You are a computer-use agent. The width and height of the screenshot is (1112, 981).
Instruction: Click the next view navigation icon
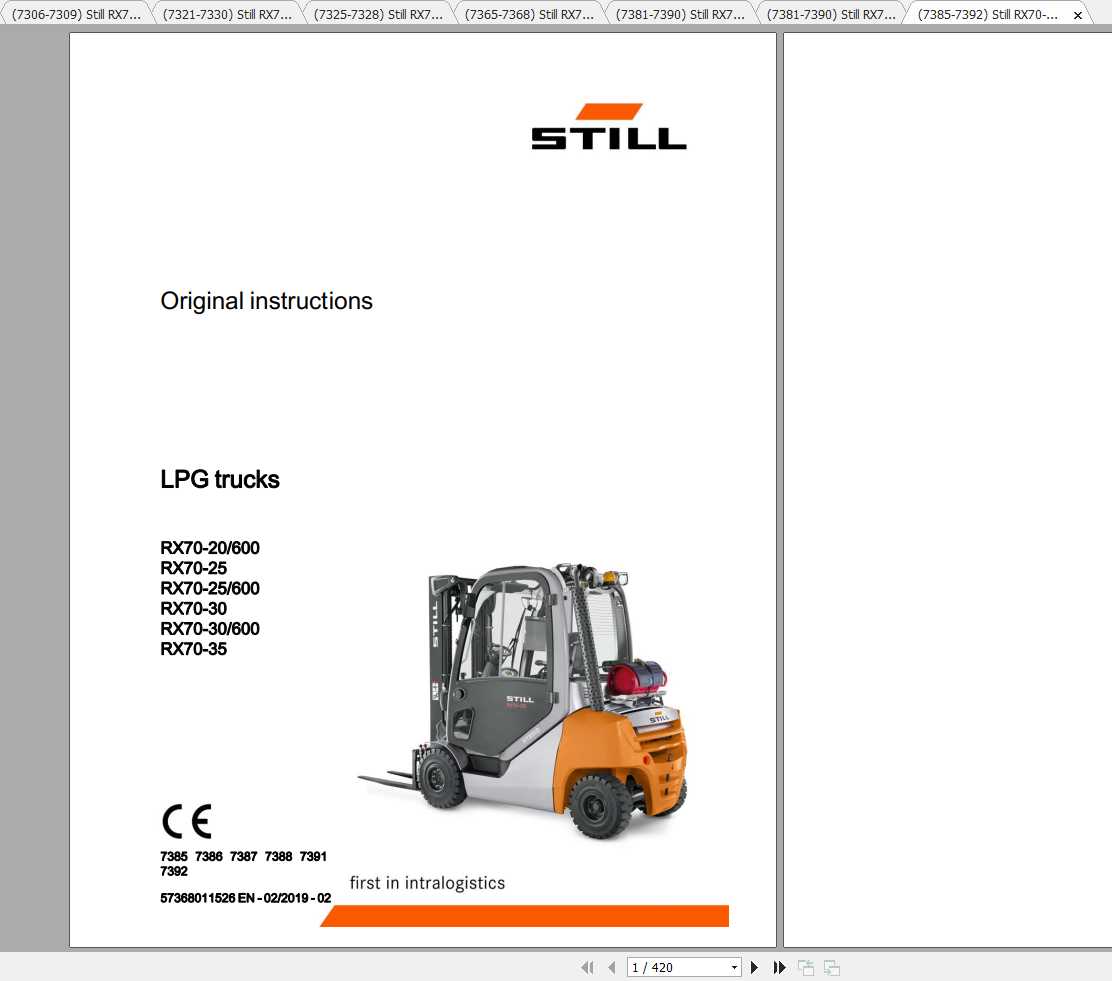pyautogui.click(x=831, y=967)
